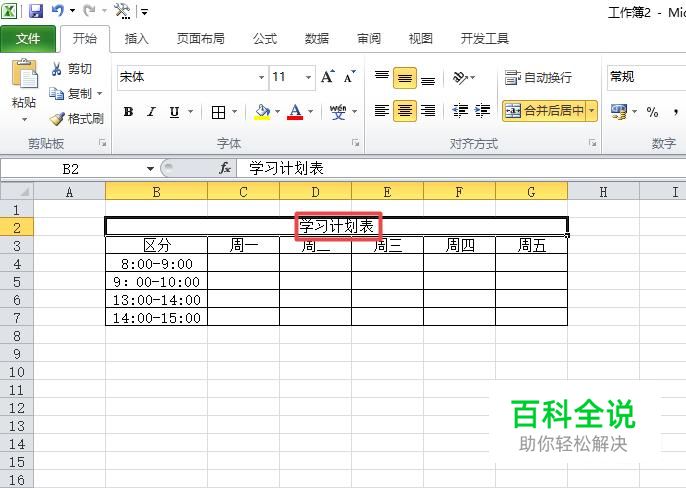Switch to the Insert (插入) tab
The height and width of the screenshot is (488, 686).
pyautogui.click(x=136, y=39)
